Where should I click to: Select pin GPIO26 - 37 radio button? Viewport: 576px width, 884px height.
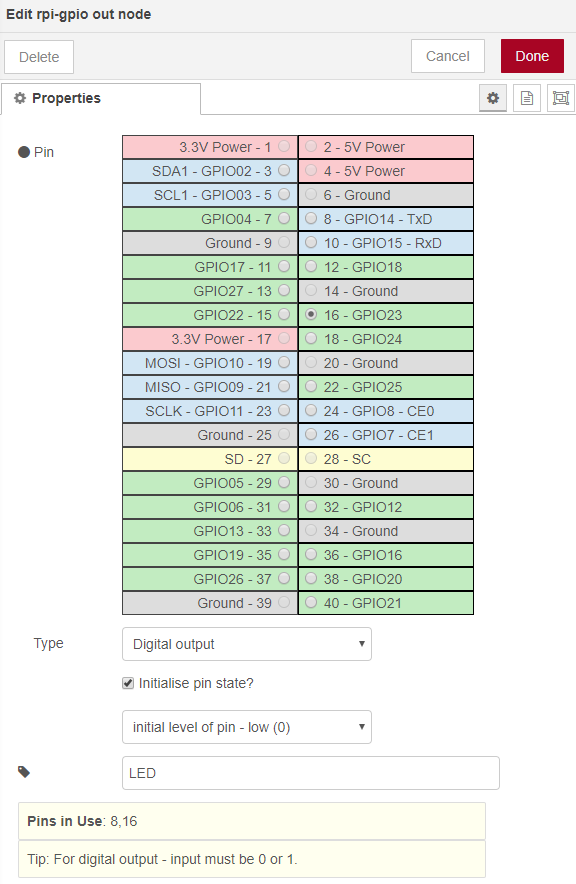click(x=284, y=578)
